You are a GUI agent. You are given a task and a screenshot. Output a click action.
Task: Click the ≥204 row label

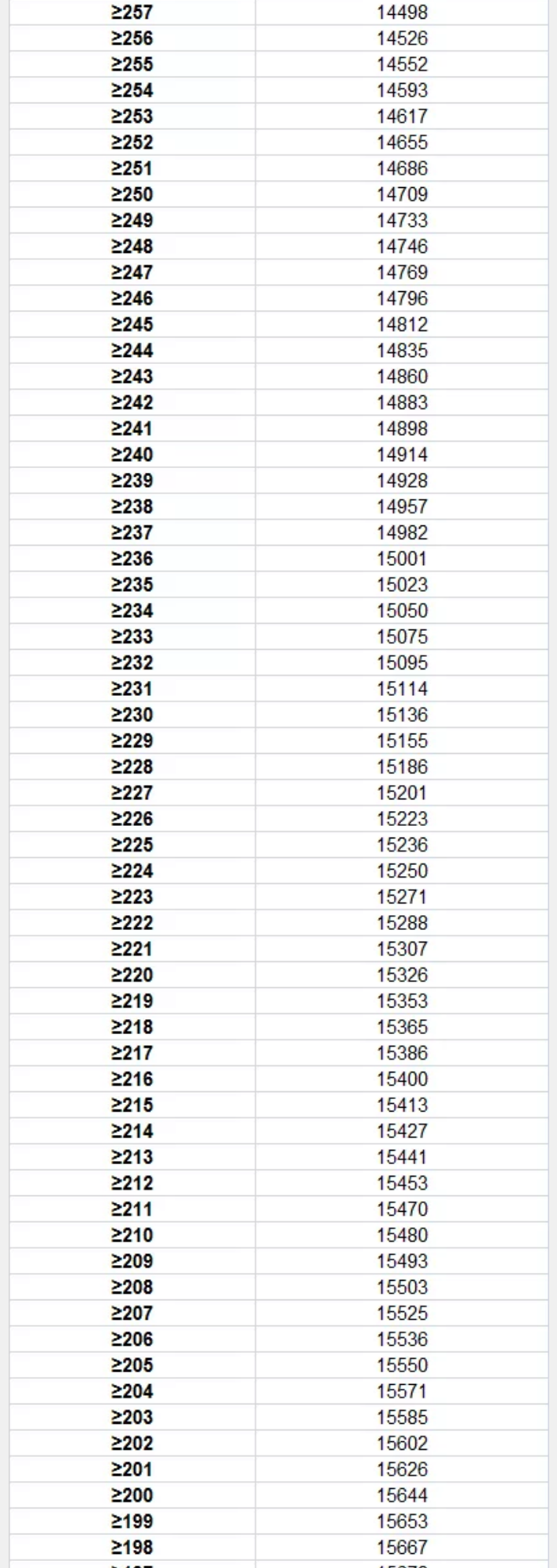coord(132,1391)
